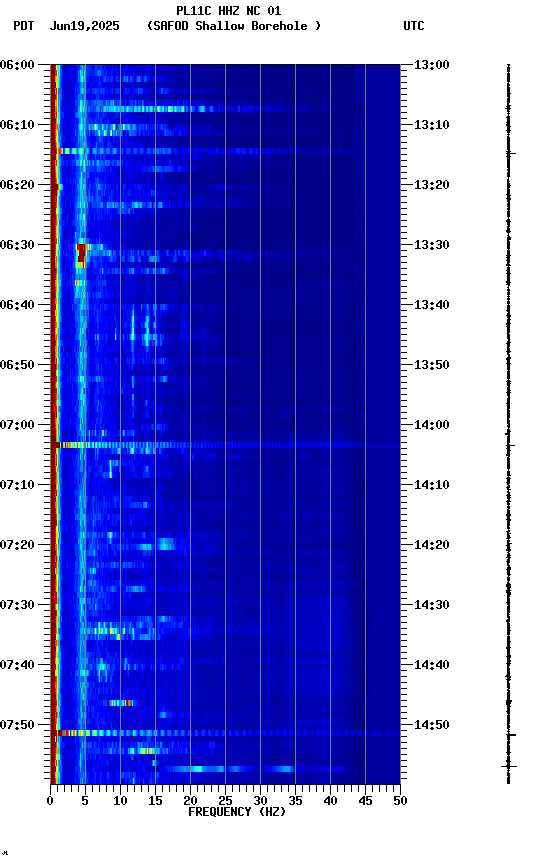Image resolution: width=552 pixels, height=864 pixels.
Task: Click the 'PDT' timezone label
Action: [x=23, y=26]
